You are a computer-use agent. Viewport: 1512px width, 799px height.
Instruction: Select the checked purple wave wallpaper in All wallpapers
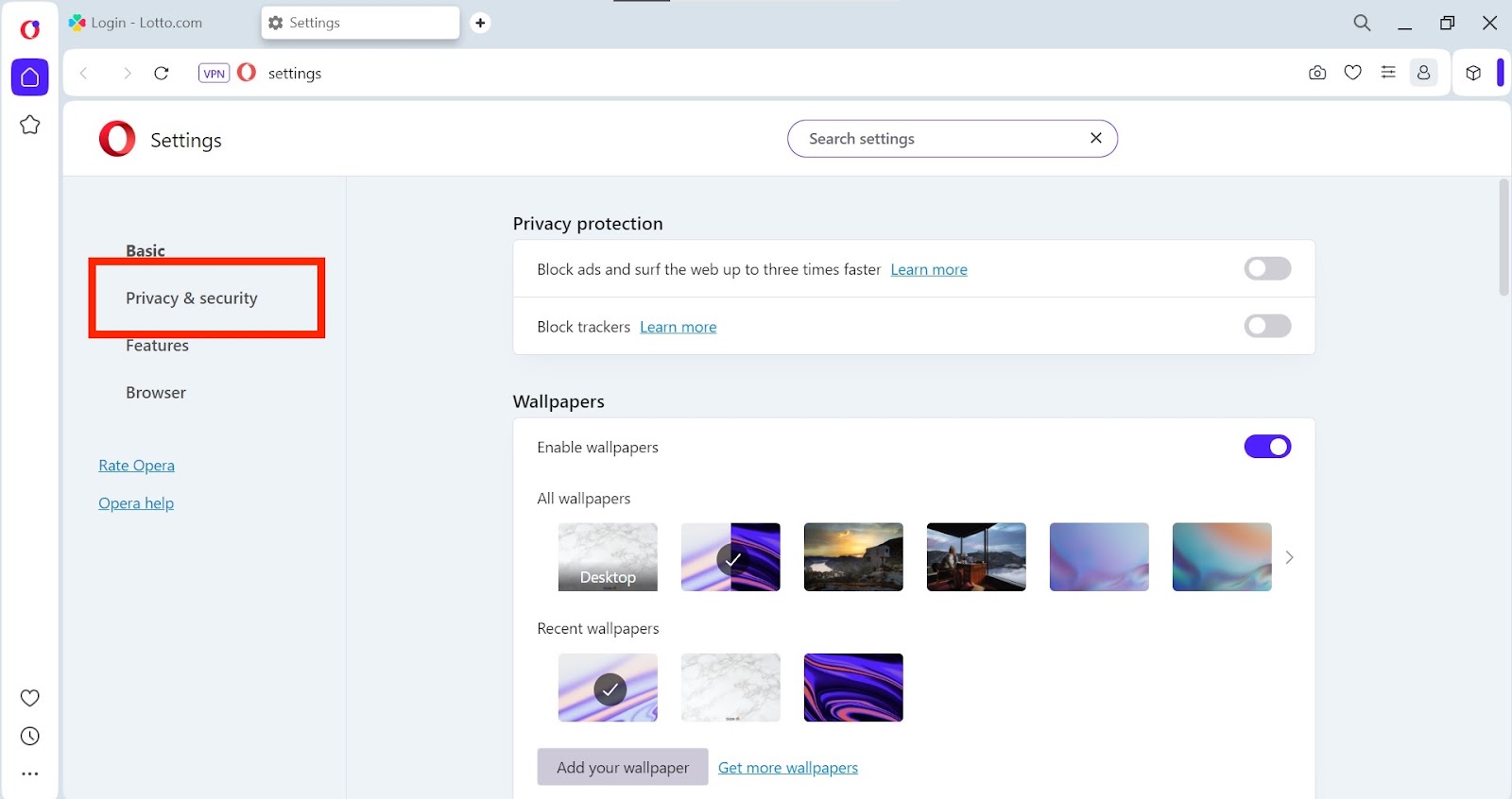[x=730, y=557]
